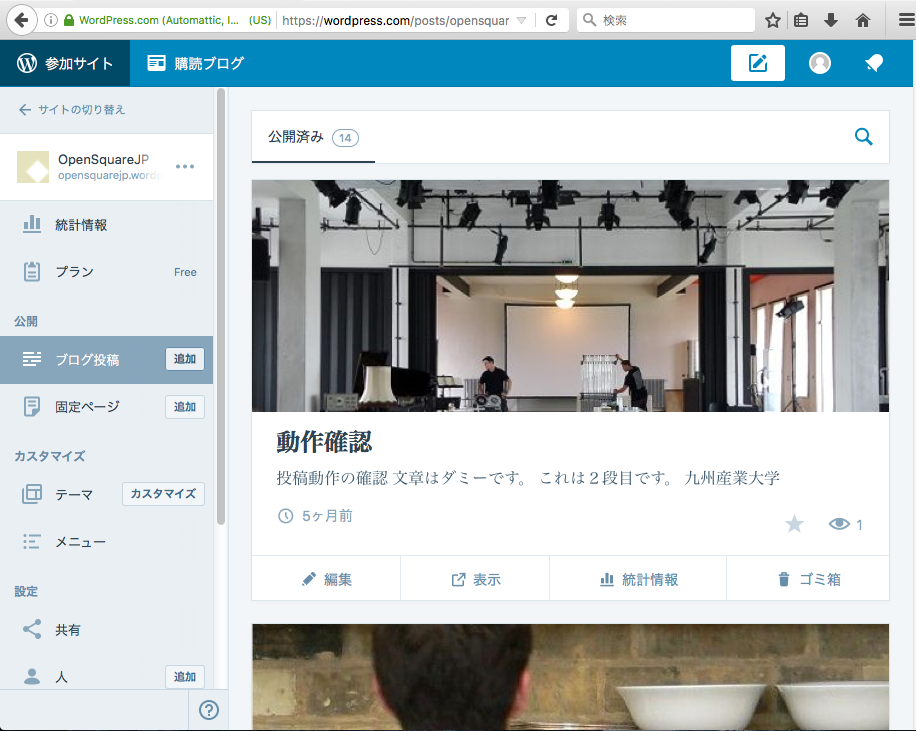
Task: Click the 固定ページ page icon in the sidebar
Action: [33, 407]
